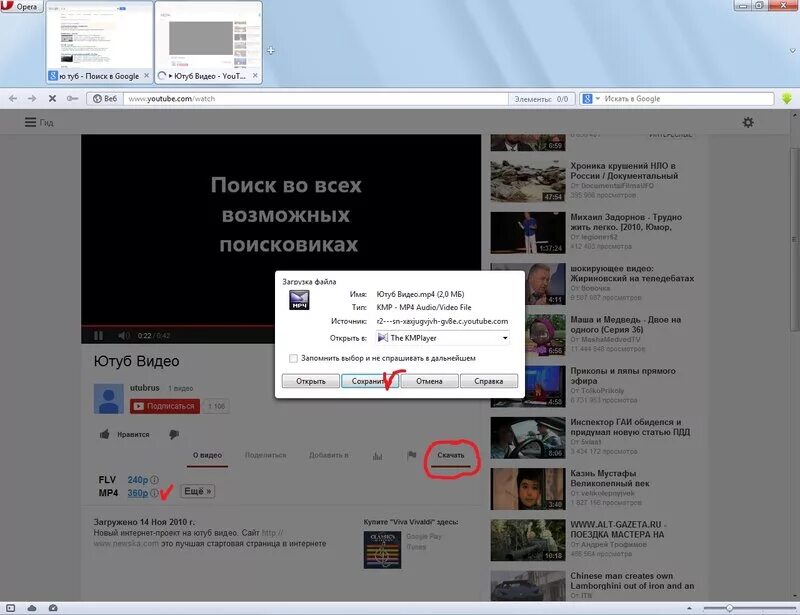Click the Отмена button in download dialog

[x=429, y=381]
